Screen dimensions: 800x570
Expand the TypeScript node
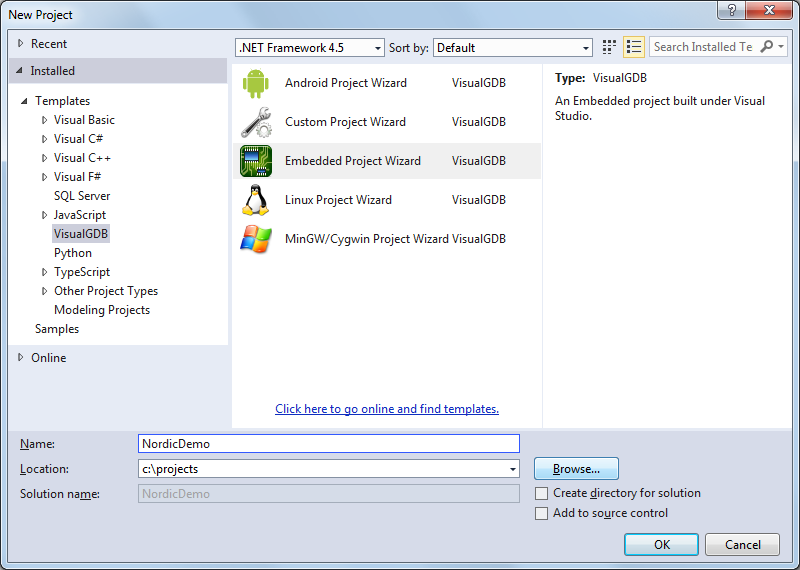[44, 272]
